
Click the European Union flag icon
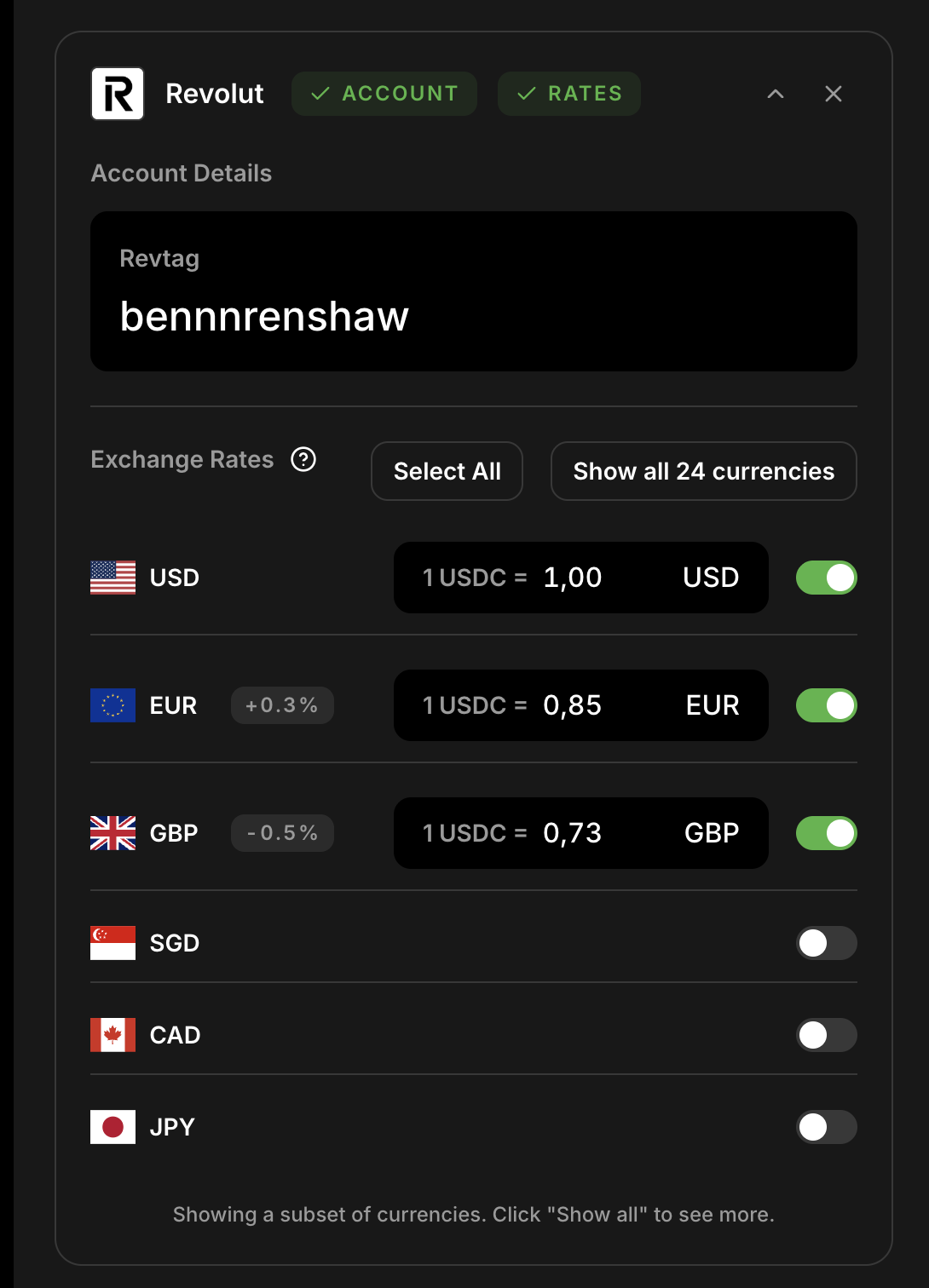[113, 705]
